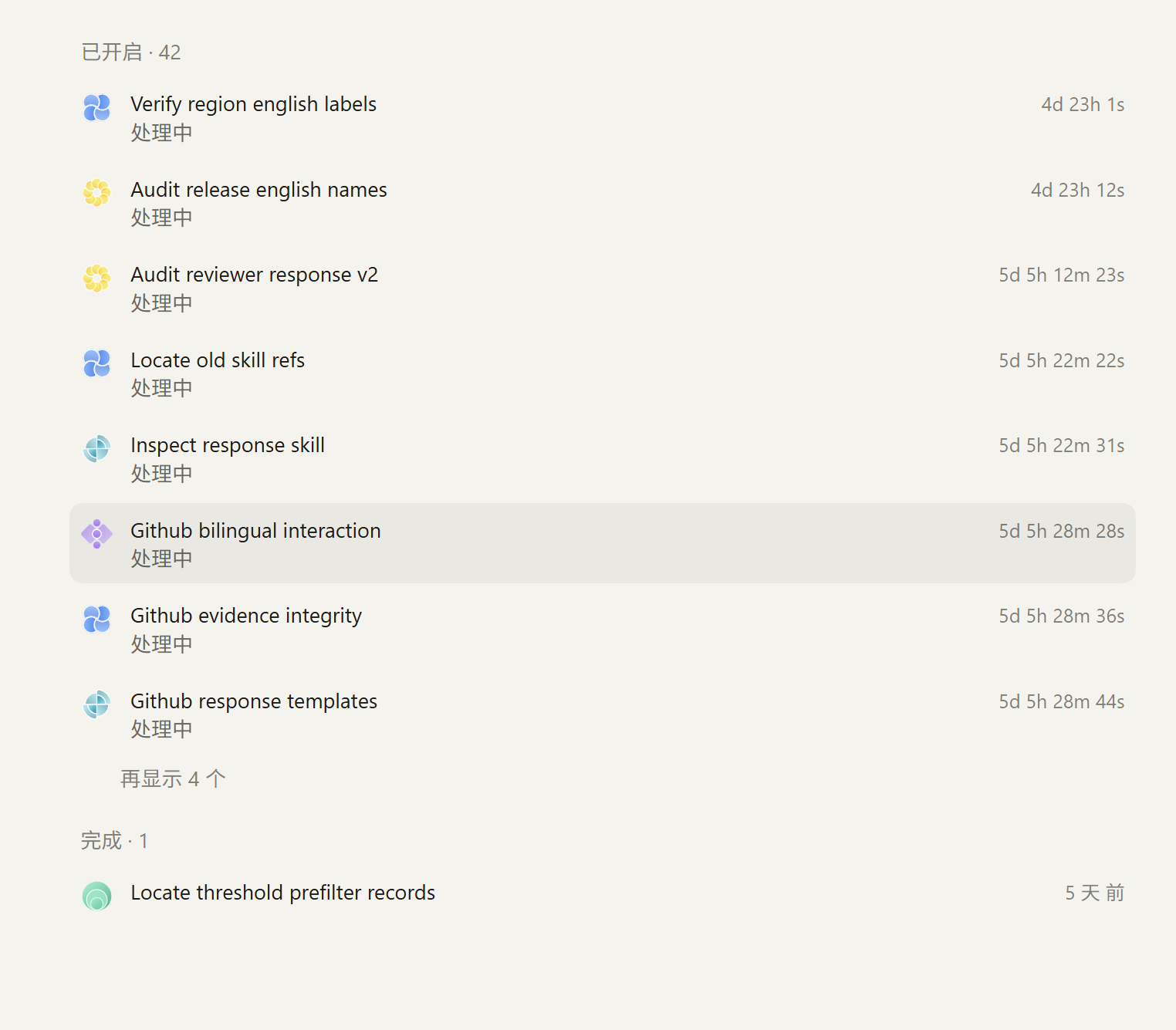Image resolution: width=1176 pixels, height=1030 pixels.
Task: Click the 5d 5h 22m 22s elapsed time
Action: coord(1062,360)
